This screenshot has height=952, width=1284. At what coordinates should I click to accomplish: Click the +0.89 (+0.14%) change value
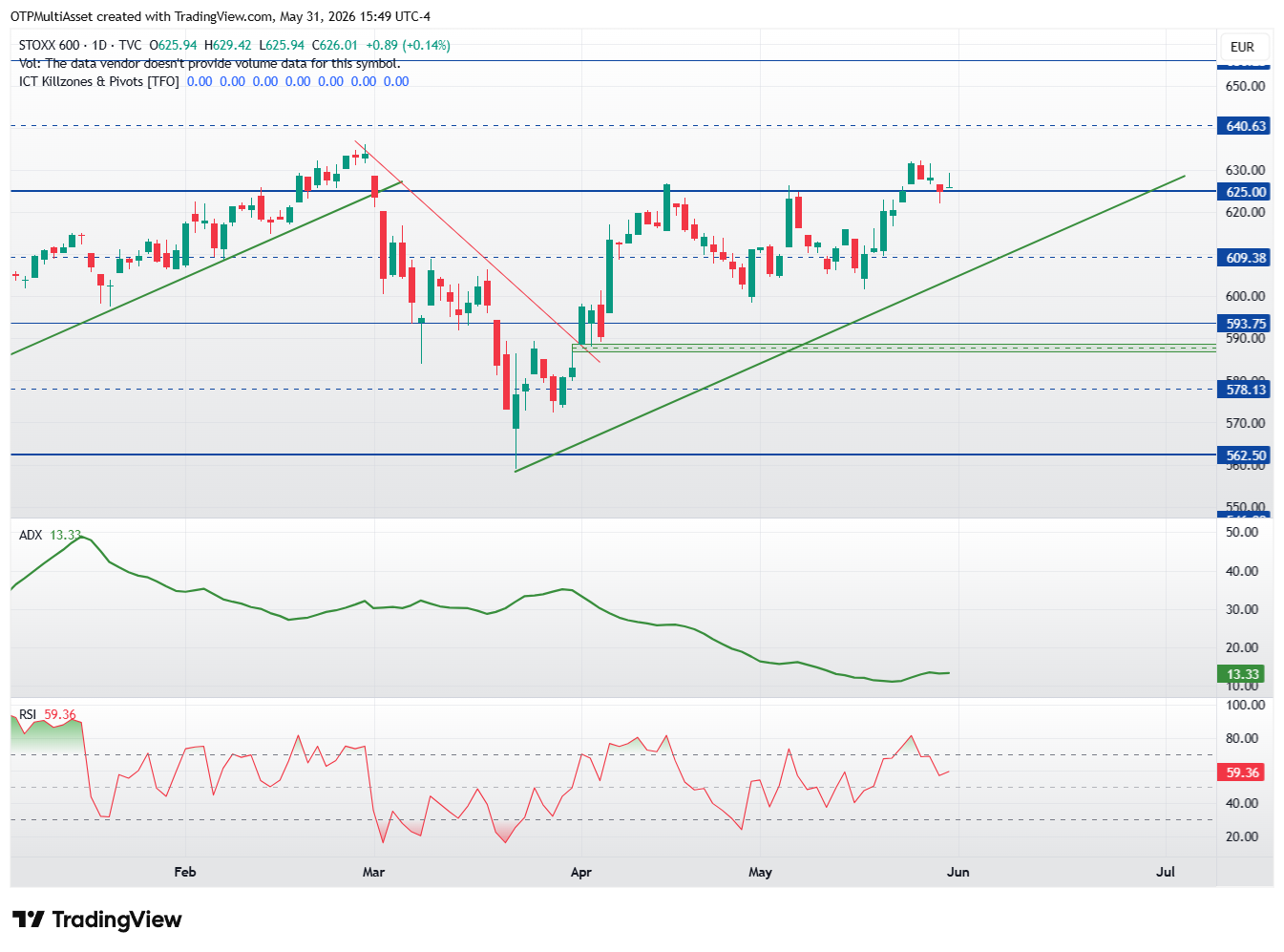coord(408,45)
